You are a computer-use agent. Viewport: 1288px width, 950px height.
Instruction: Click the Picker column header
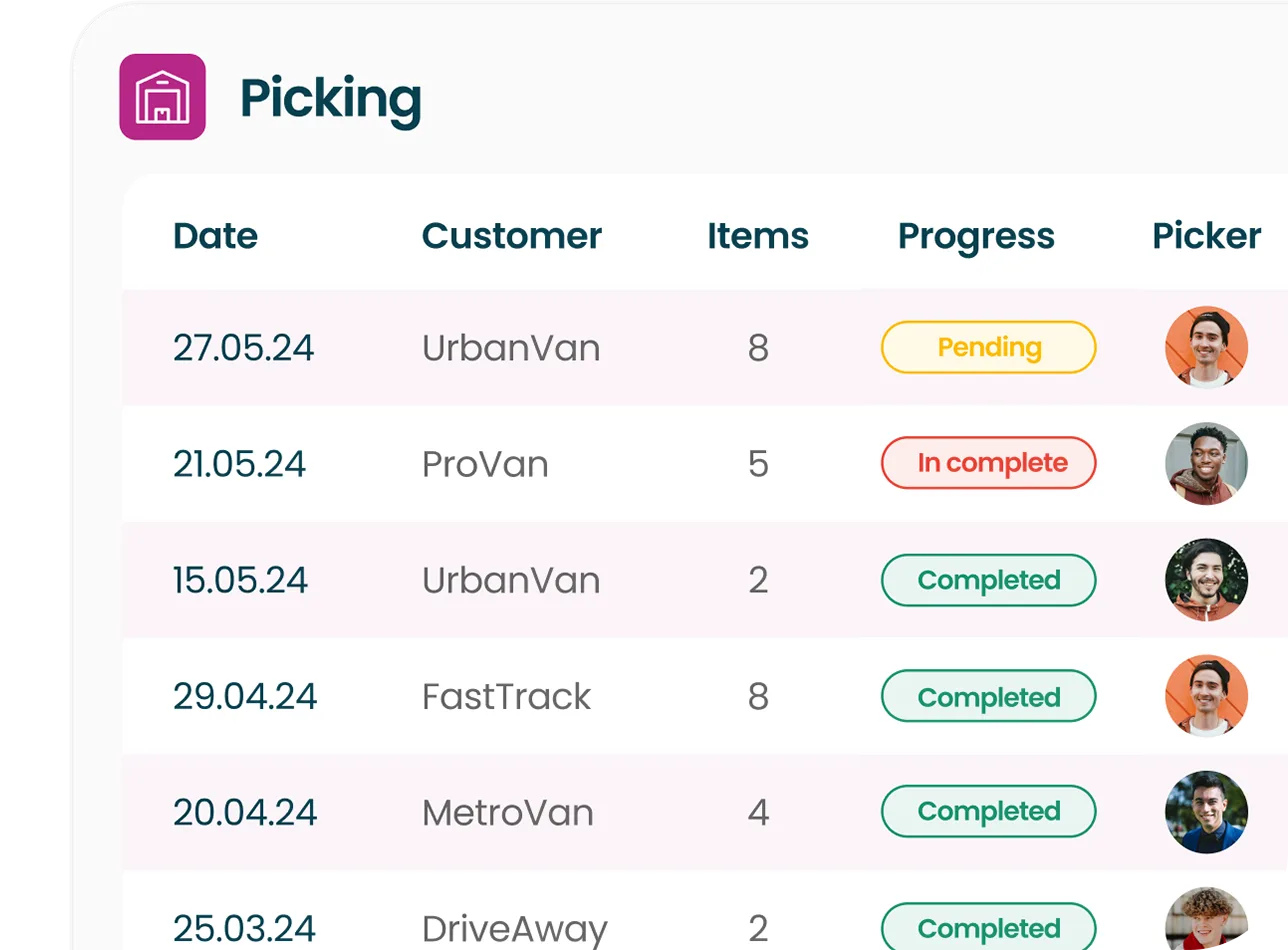coord(1207,236)
